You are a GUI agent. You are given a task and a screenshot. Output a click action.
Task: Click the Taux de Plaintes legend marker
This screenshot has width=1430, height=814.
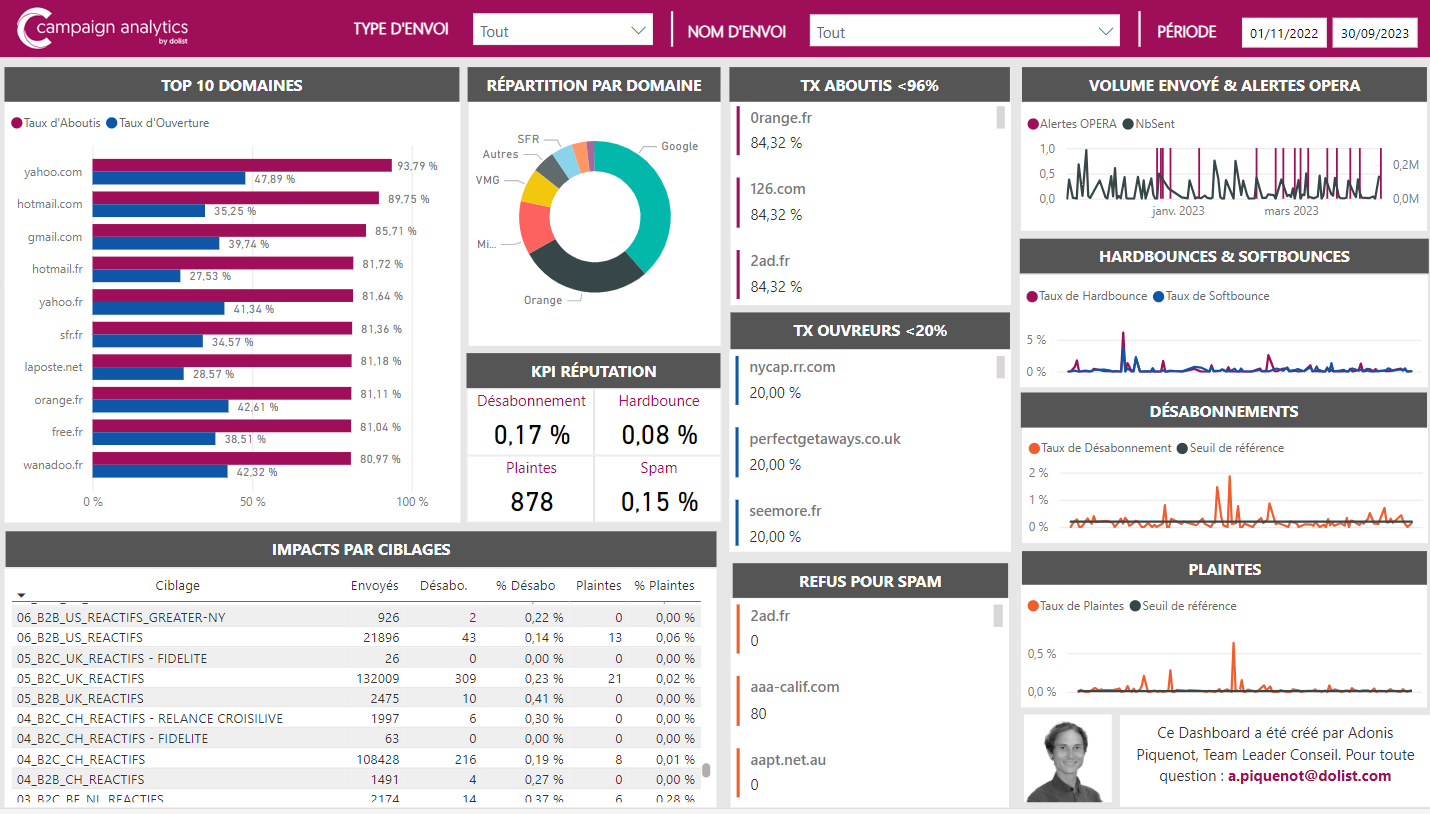click(1034, 606)
